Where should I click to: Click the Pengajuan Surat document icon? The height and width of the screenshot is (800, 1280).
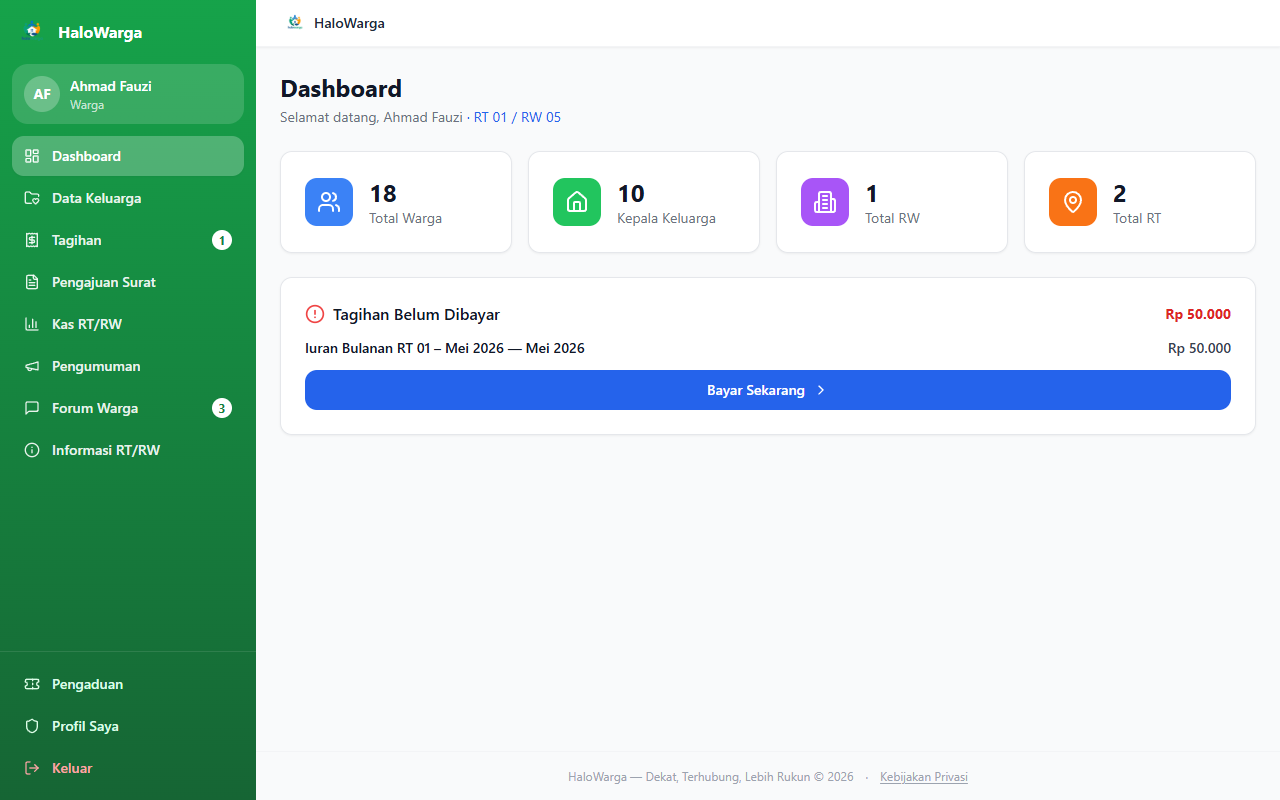(32, 282)
